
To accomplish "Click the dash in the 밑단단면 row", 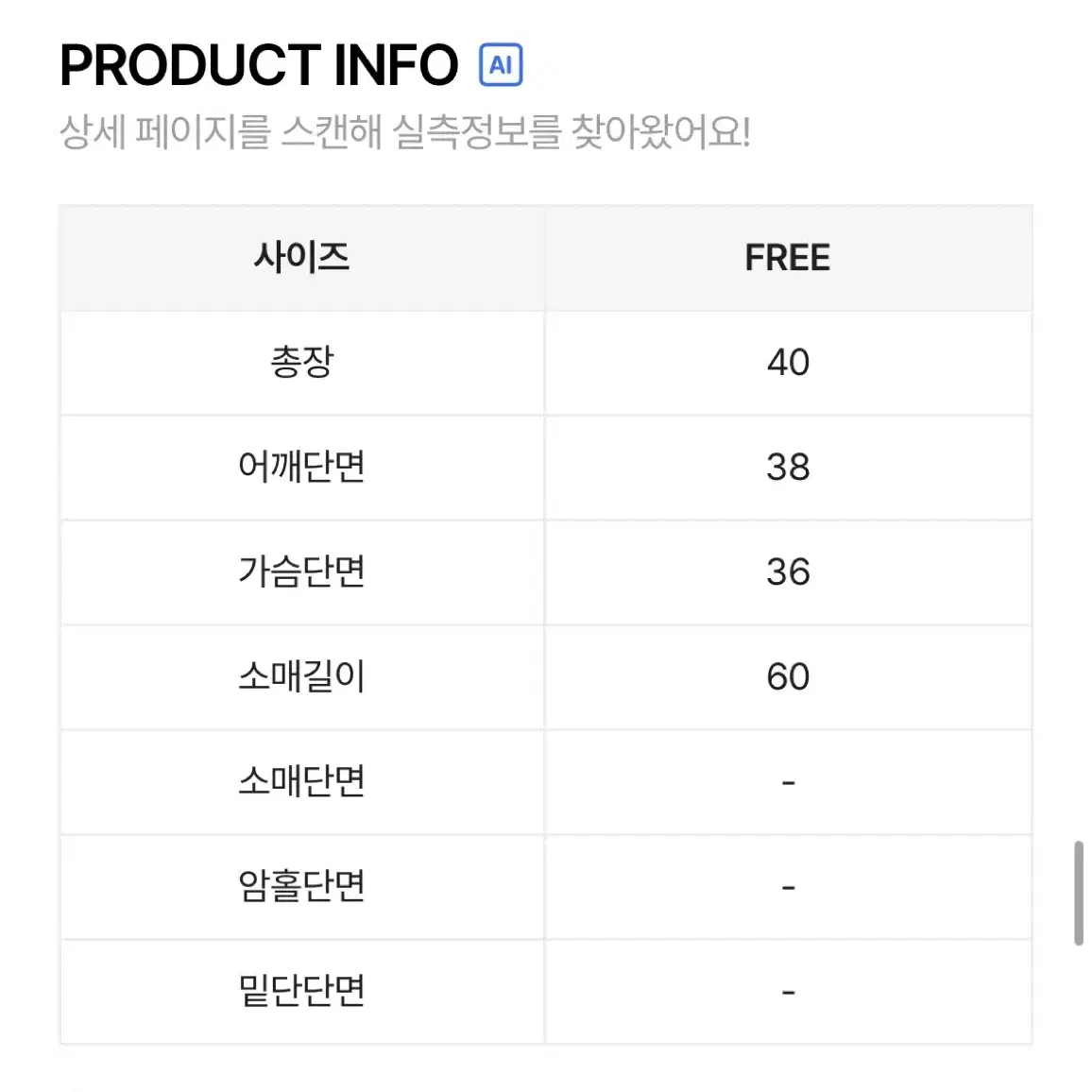I will (x=789, y=992).
